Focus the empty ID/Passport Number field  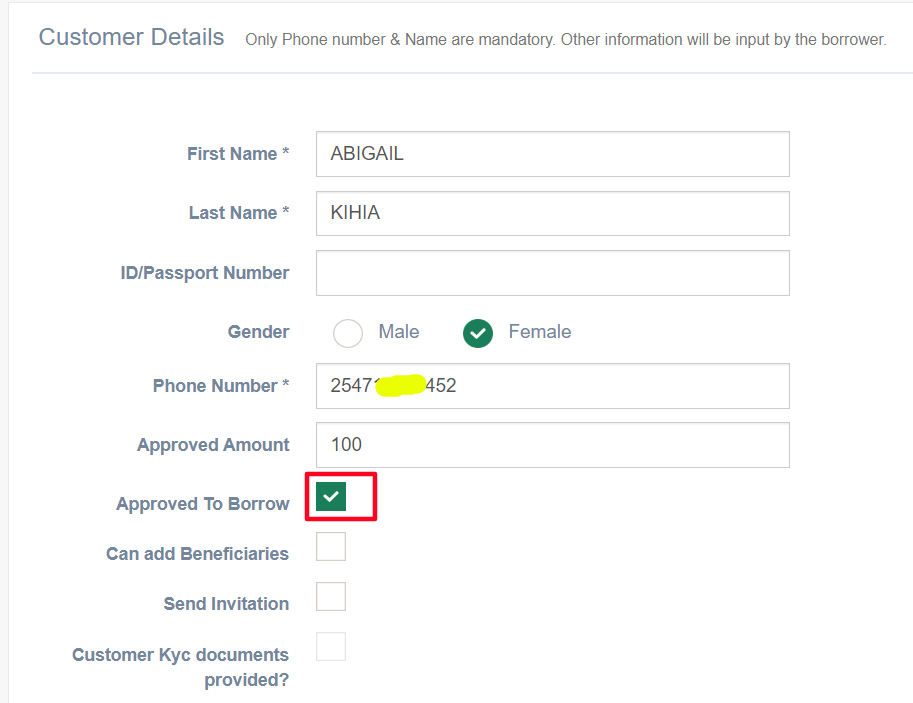[552, 273]
